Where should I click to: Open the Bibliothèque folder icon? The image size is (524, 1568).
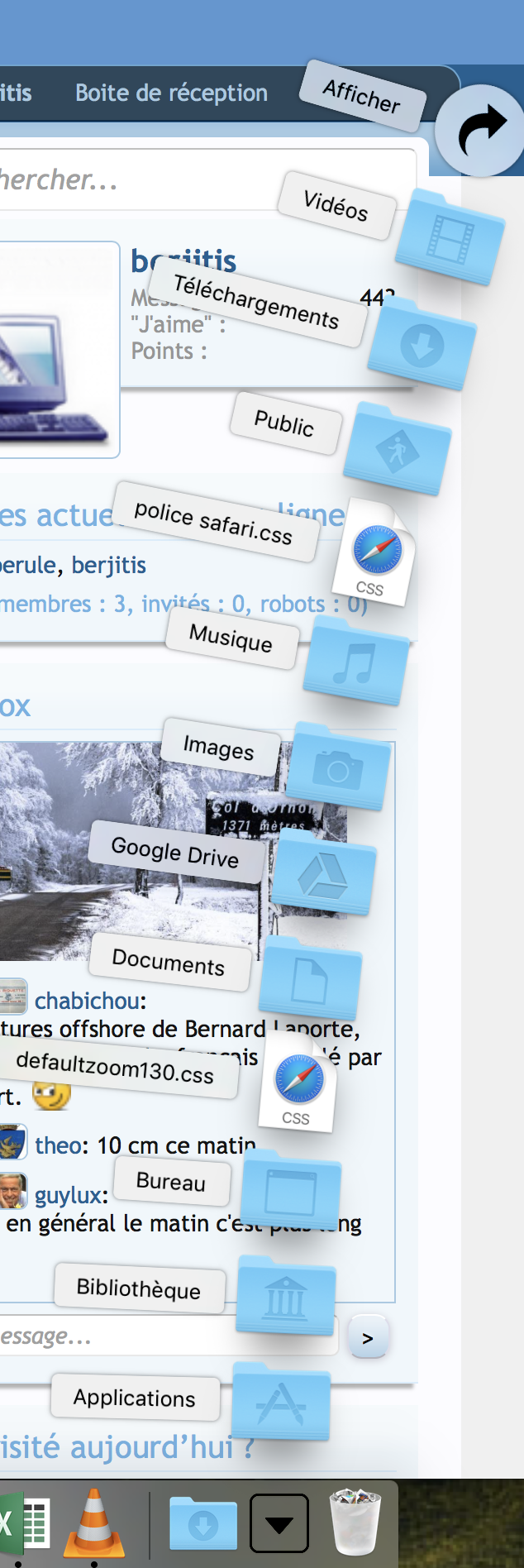tap(285, 1296)
